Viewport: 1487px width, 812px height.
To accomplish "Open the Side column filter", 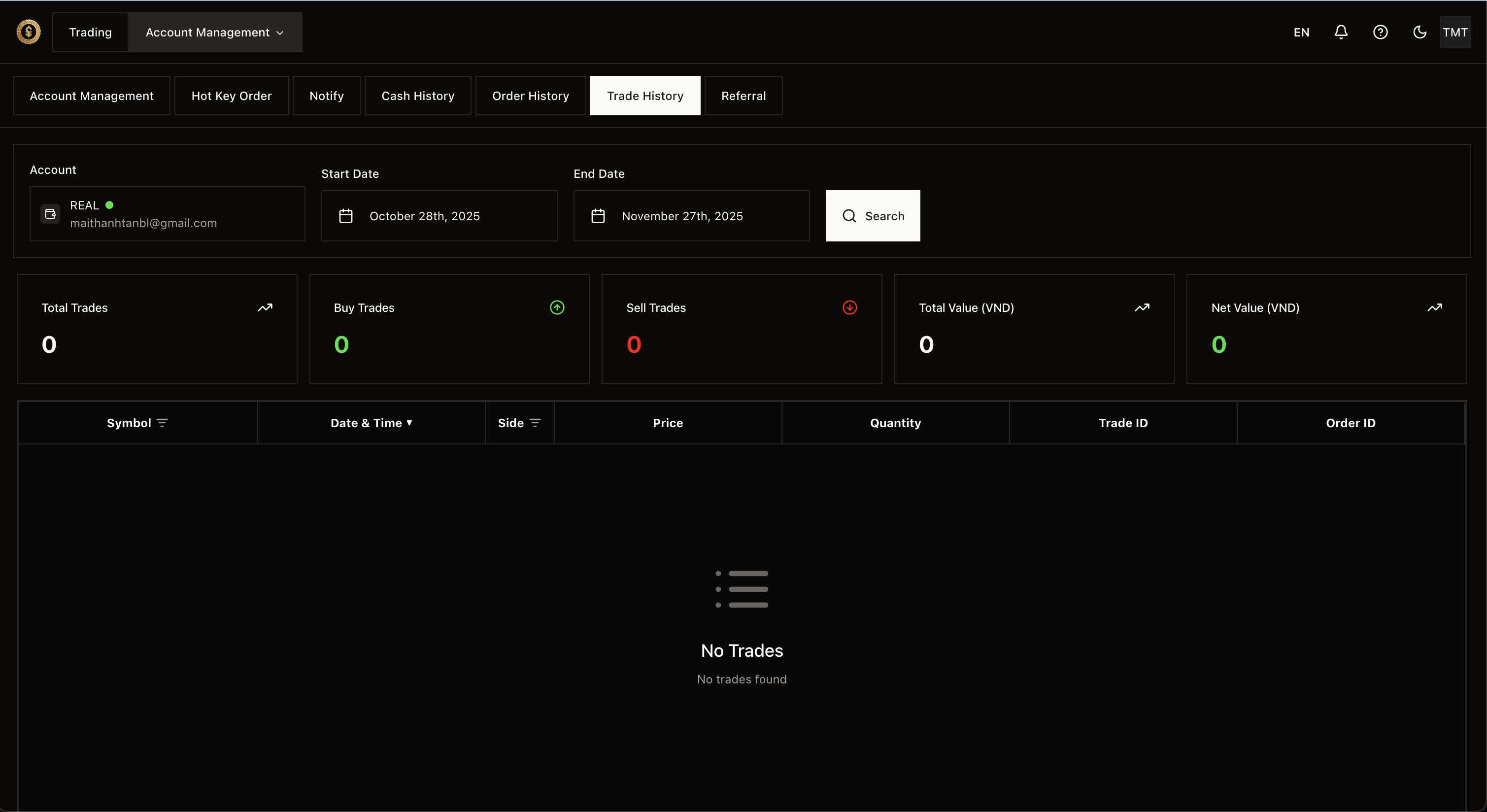I will coord(535,423).
